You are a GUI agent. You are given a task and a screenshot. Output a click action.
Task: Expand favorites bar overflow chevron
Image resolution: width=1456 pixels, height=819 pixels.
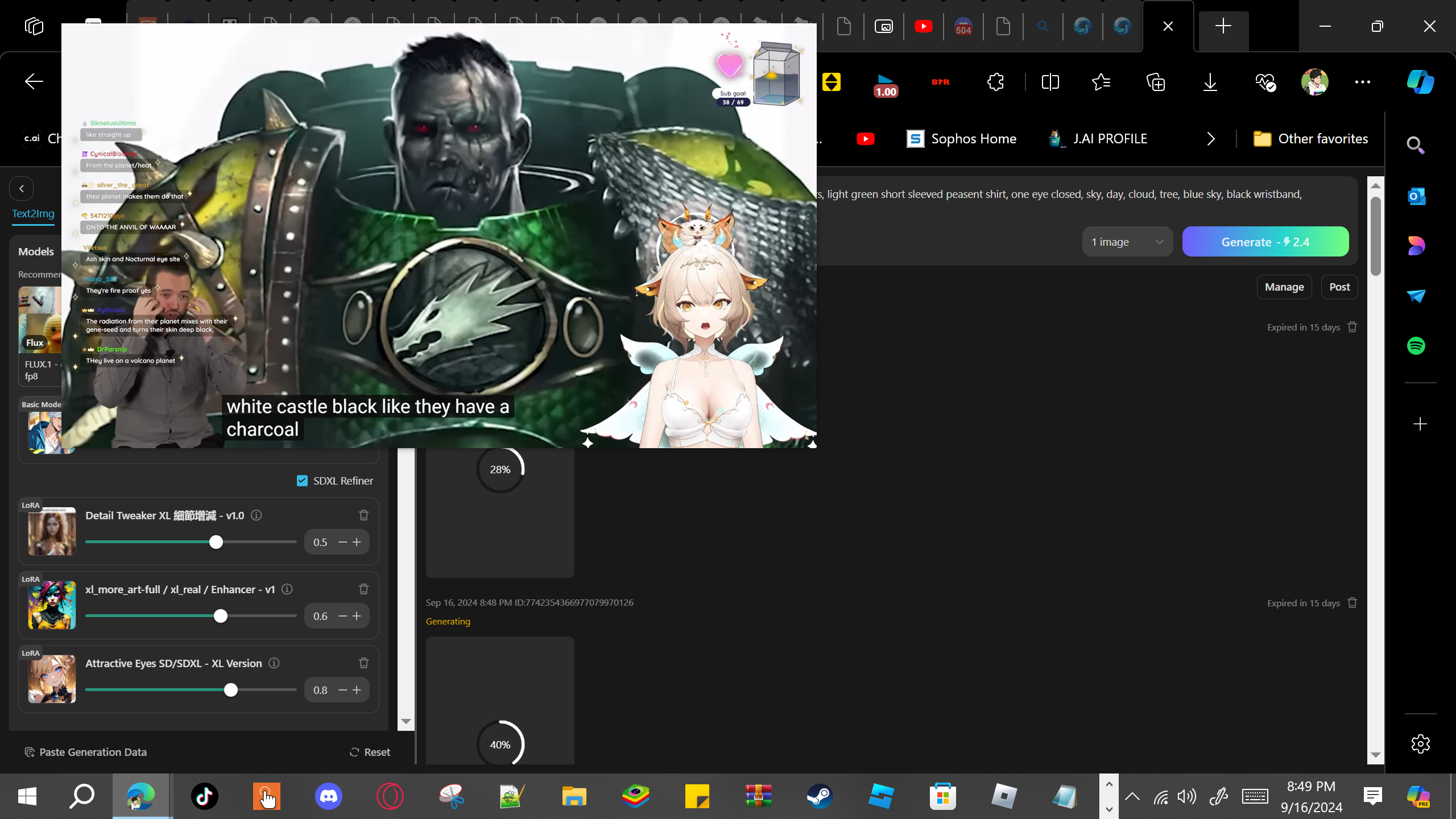point(1211,139)
